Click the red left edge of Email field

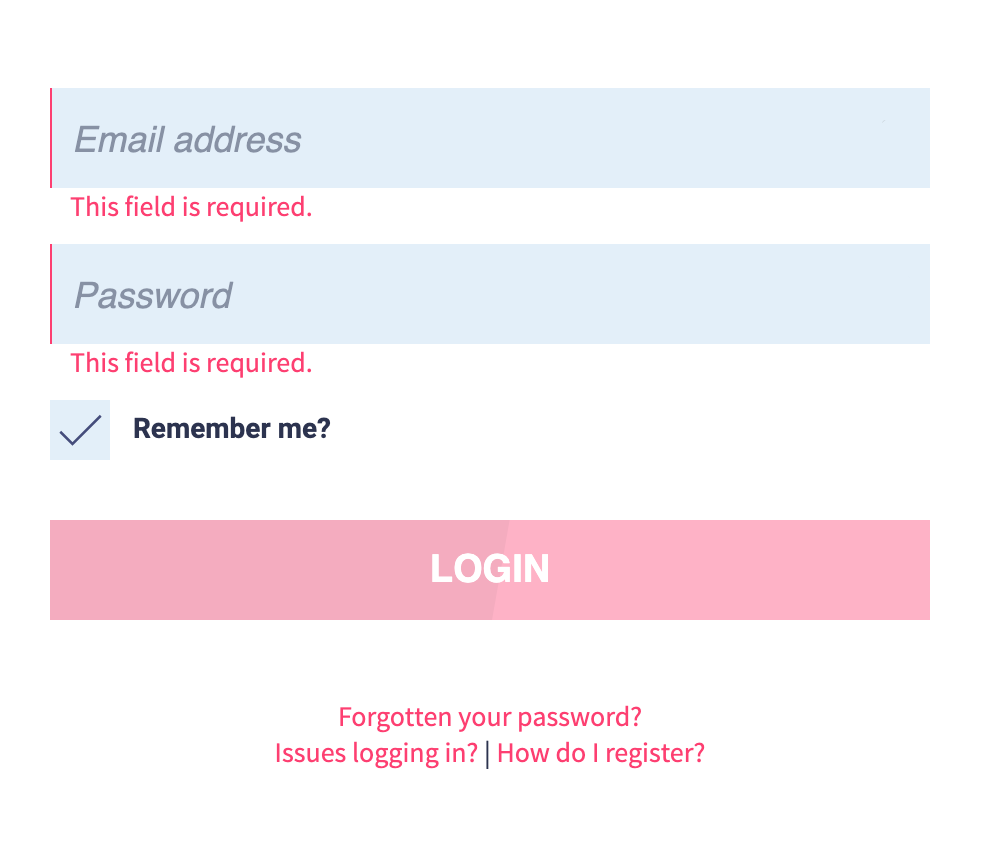pos(51,138)
